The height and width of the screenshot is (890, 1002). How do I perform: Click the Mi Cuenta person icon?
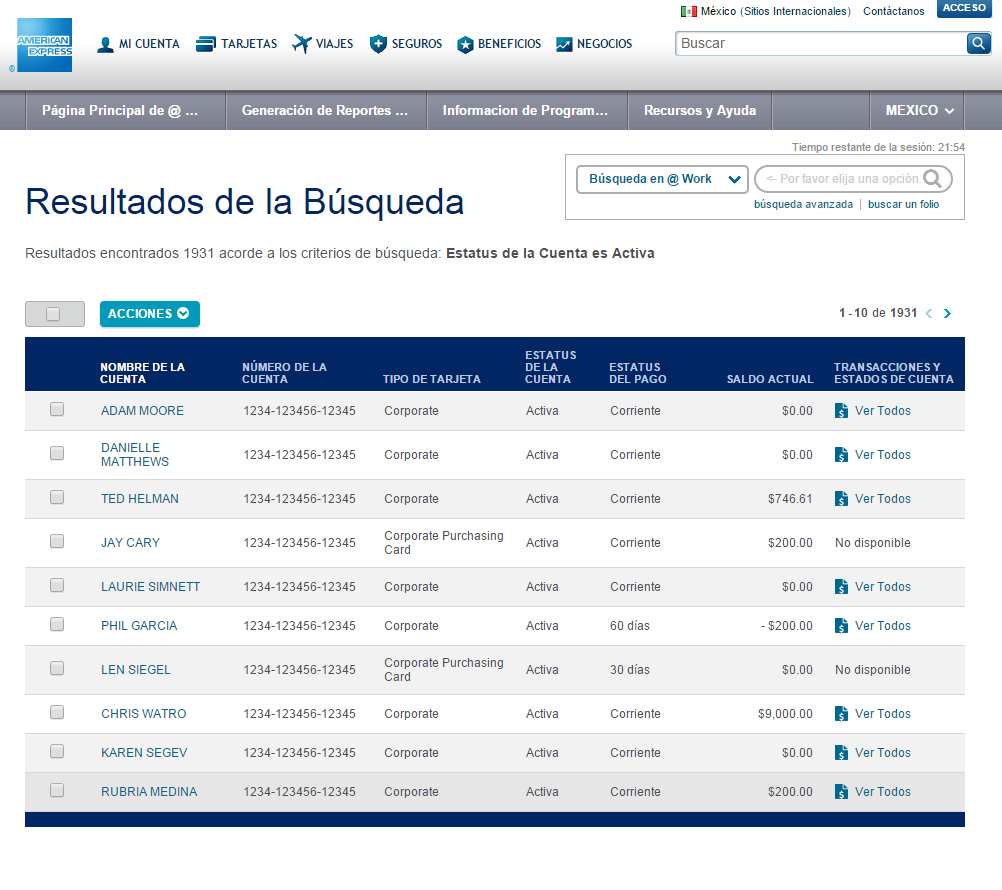(x=105, y=45)
